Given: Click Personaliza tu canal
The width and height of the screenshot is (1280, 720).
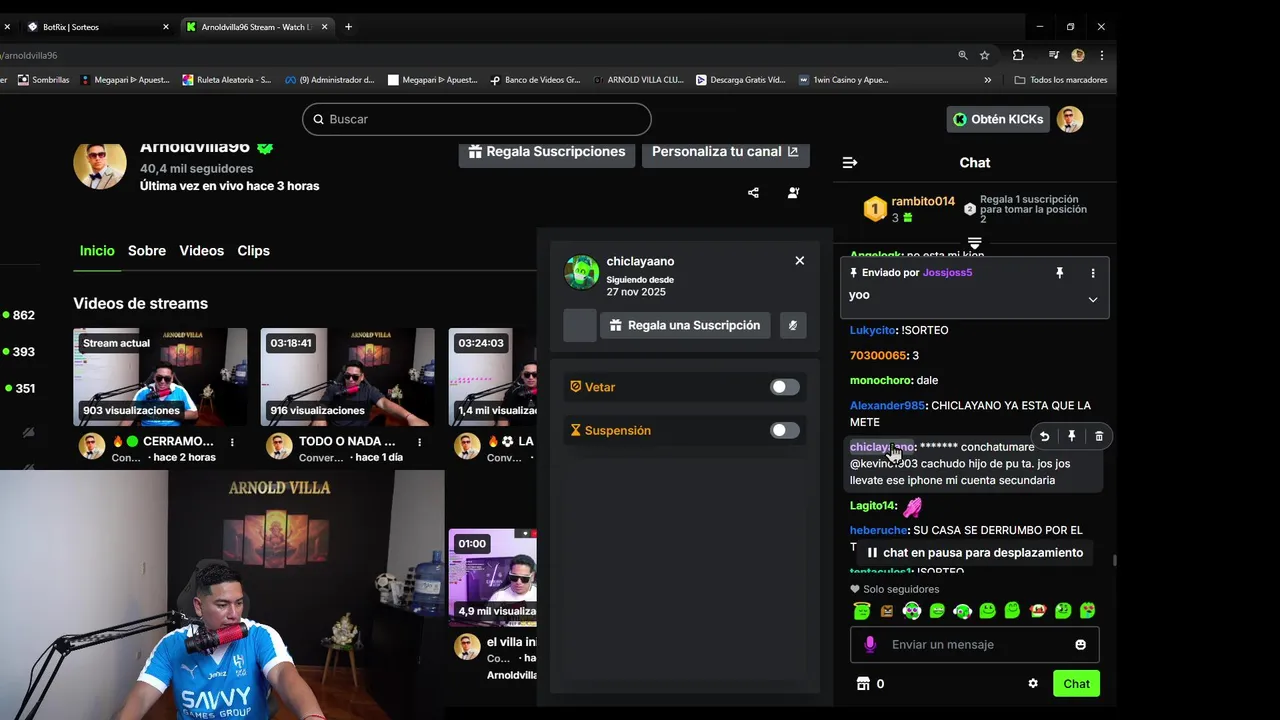Looking at the screenshot, I should (725, 152).
